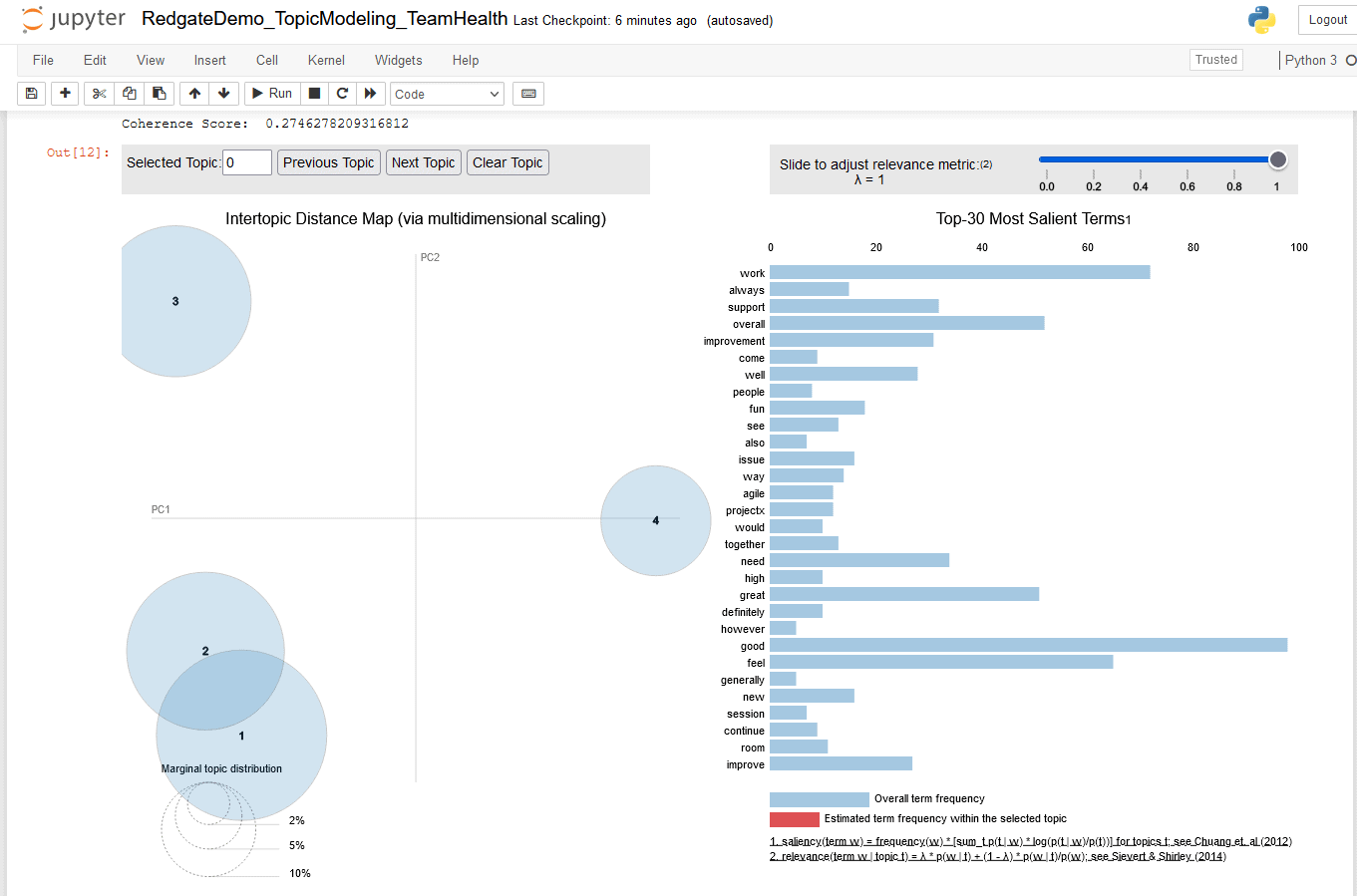Insert a cell below with plus icon
Screen dimensions: 1357x896
(65, 94)
